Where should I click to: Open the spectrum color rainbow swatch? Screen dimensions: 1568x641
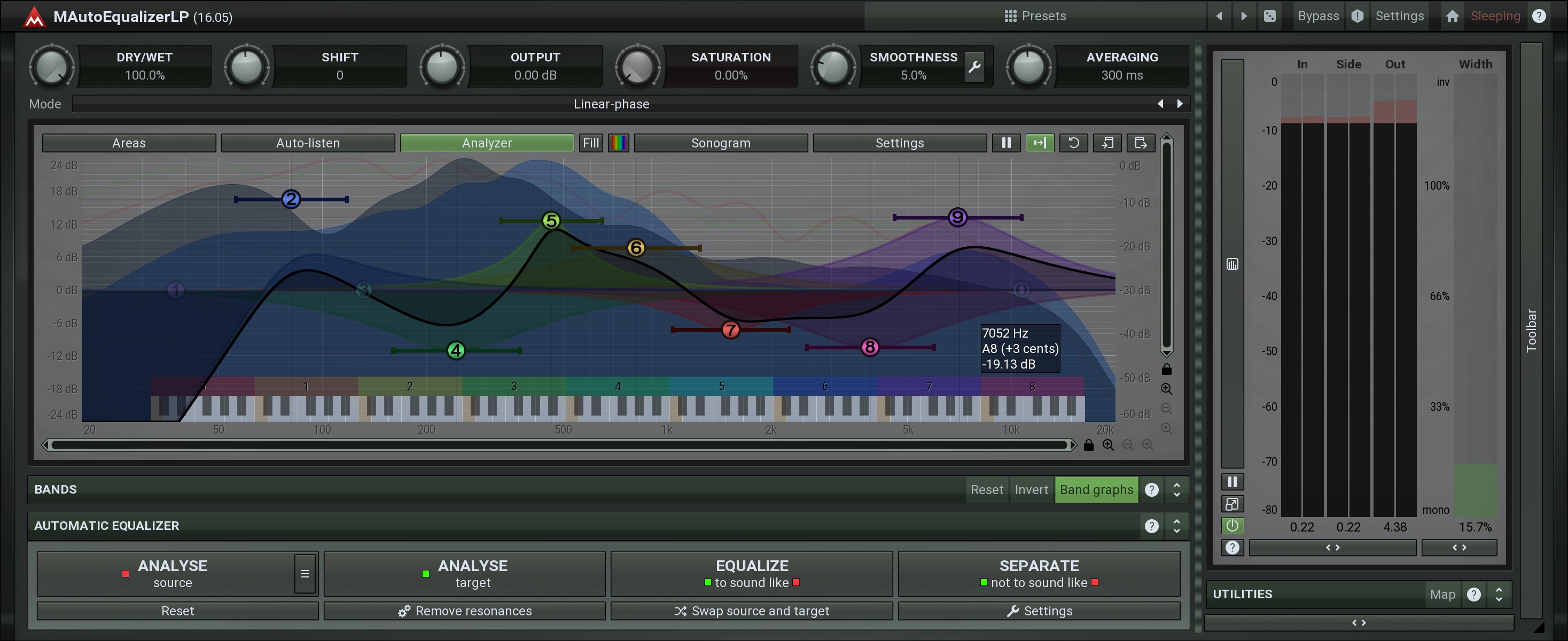click(619, 143)
